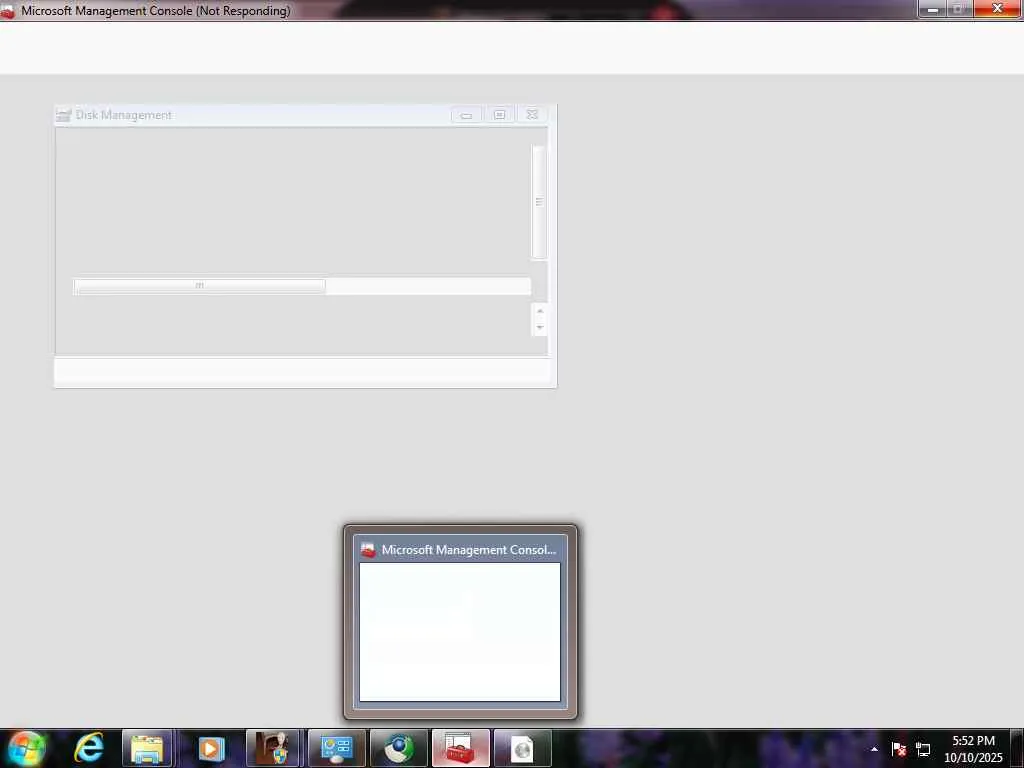This screenshot has width=1024, height=768.
Task: Close the Disk Management child window
Action: (x=532, y=115)
